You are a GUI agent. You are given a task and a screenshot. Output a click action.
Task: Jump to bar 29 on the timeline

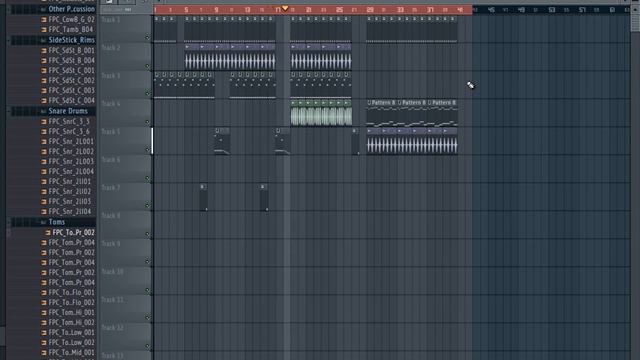coord(370,10)
